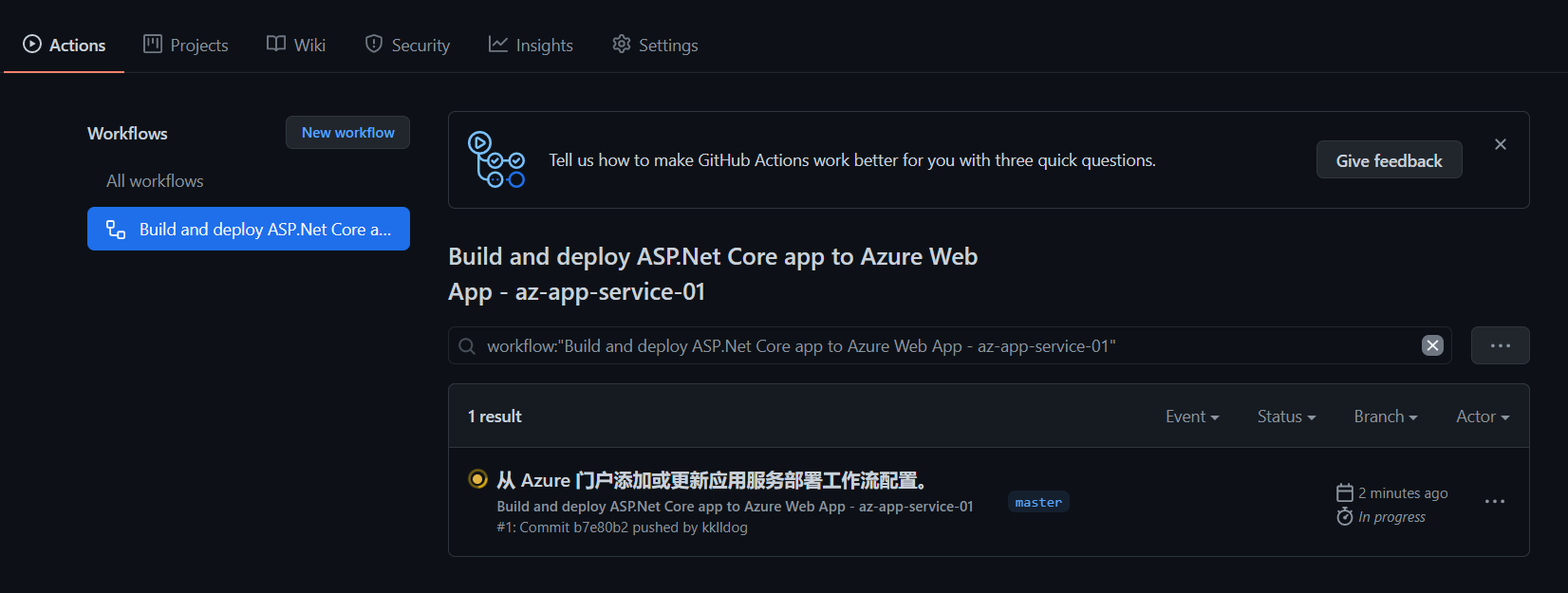Image resolution: width=1568 pixels, height=593 pixels.
Task: Click the calendar icon beside 2 minutes ago
Action: point(1344,492)
